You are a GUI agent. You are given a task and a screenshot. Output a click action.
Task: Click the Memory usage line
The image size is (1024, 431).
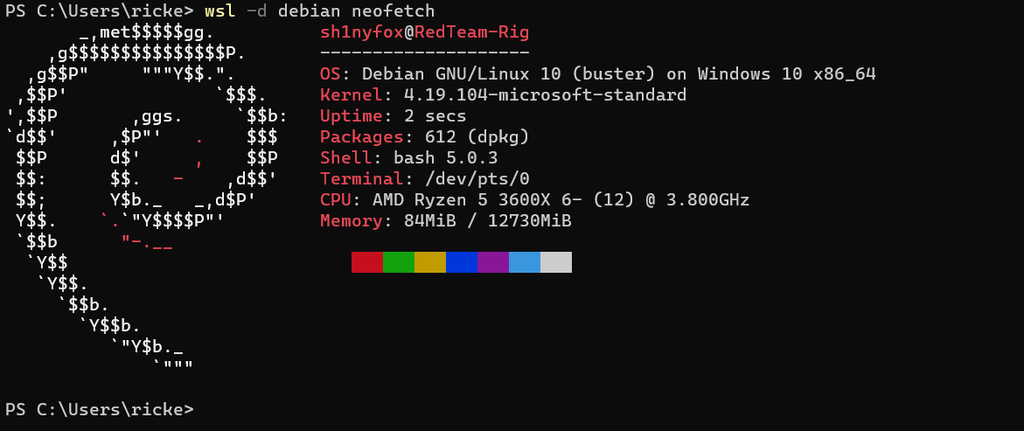coord(445,220)
